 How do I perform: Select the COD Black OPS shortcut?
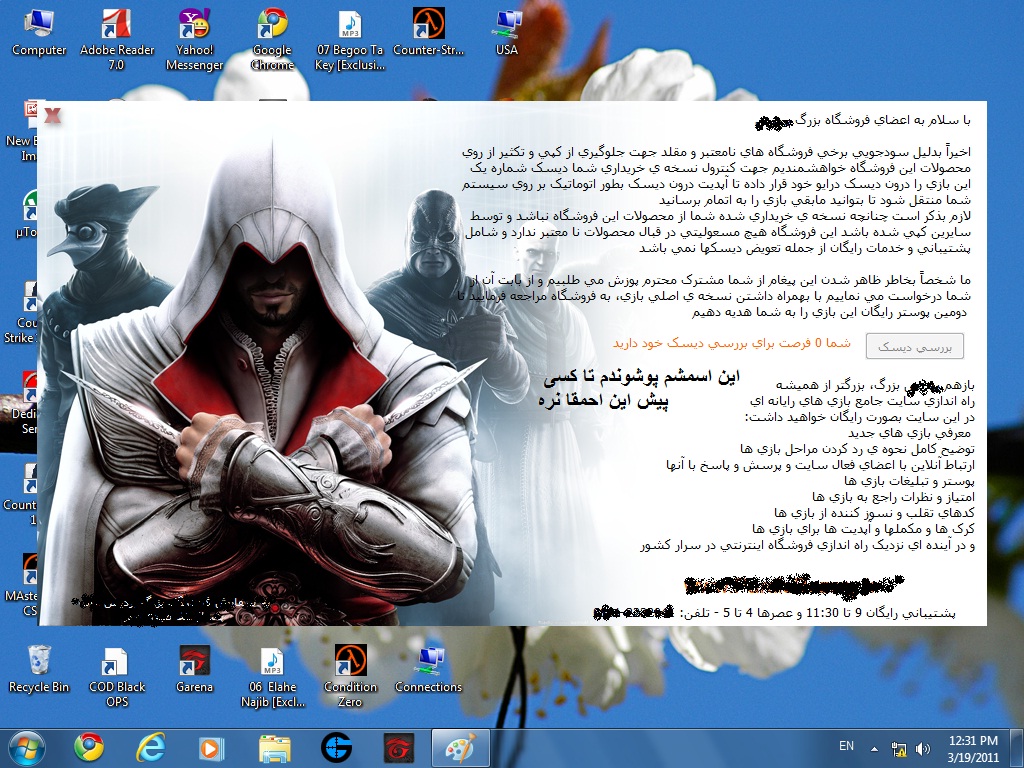tap(117, 677)
